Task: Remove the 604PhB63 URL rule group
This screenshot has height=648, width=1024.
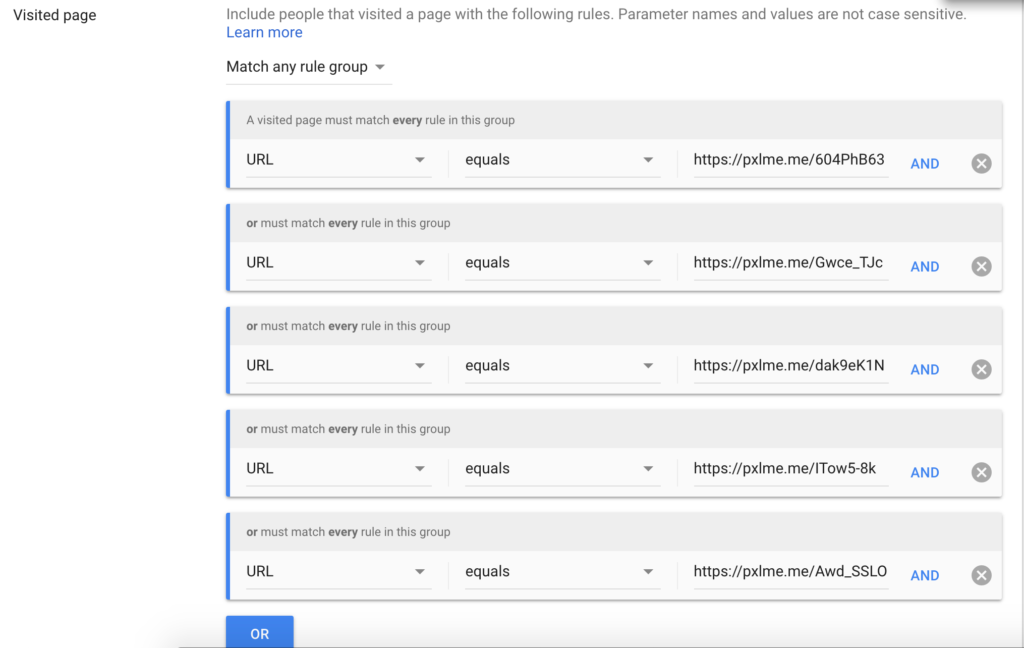Action: [981, 164]
